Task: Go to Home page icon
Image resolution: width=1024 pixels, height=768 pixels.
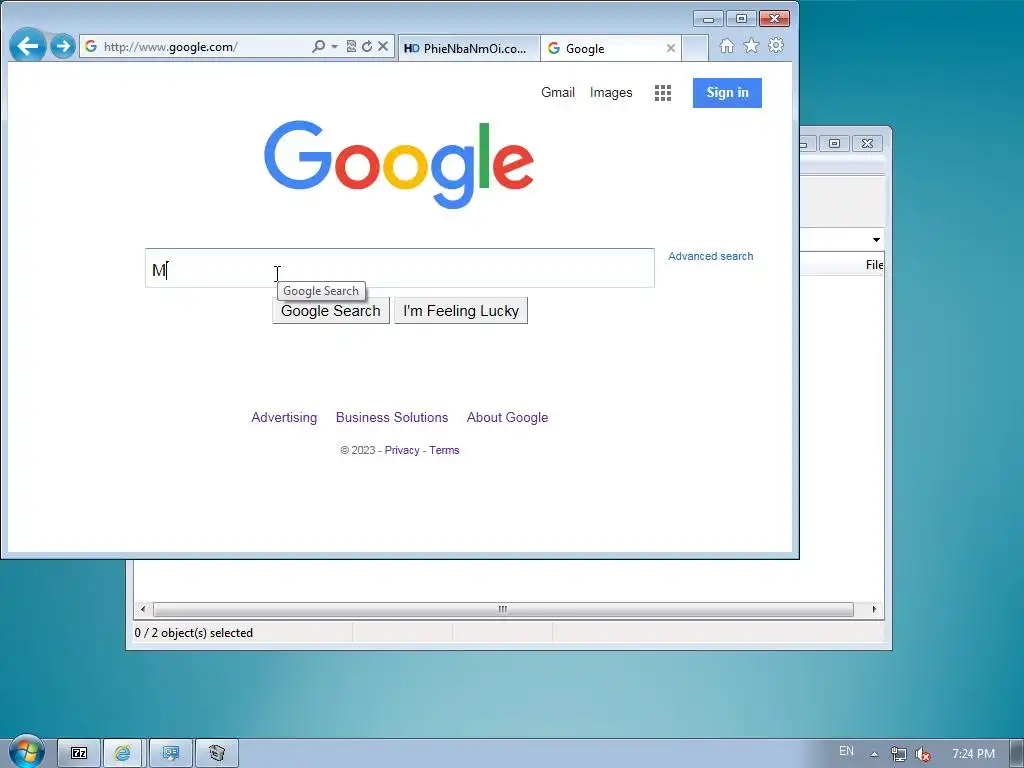Action: point(727,46)
